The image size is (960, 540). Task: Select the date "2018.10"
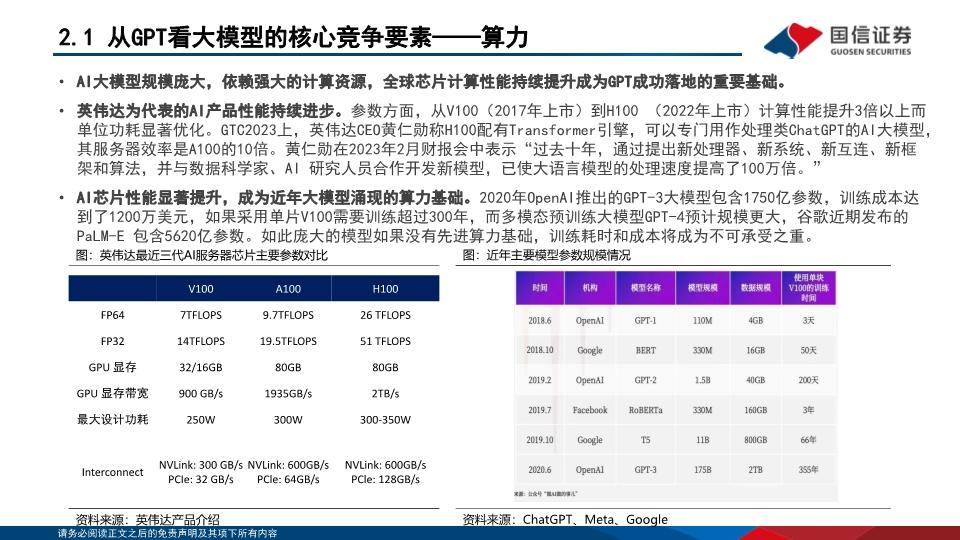click(x=539, y=350)
